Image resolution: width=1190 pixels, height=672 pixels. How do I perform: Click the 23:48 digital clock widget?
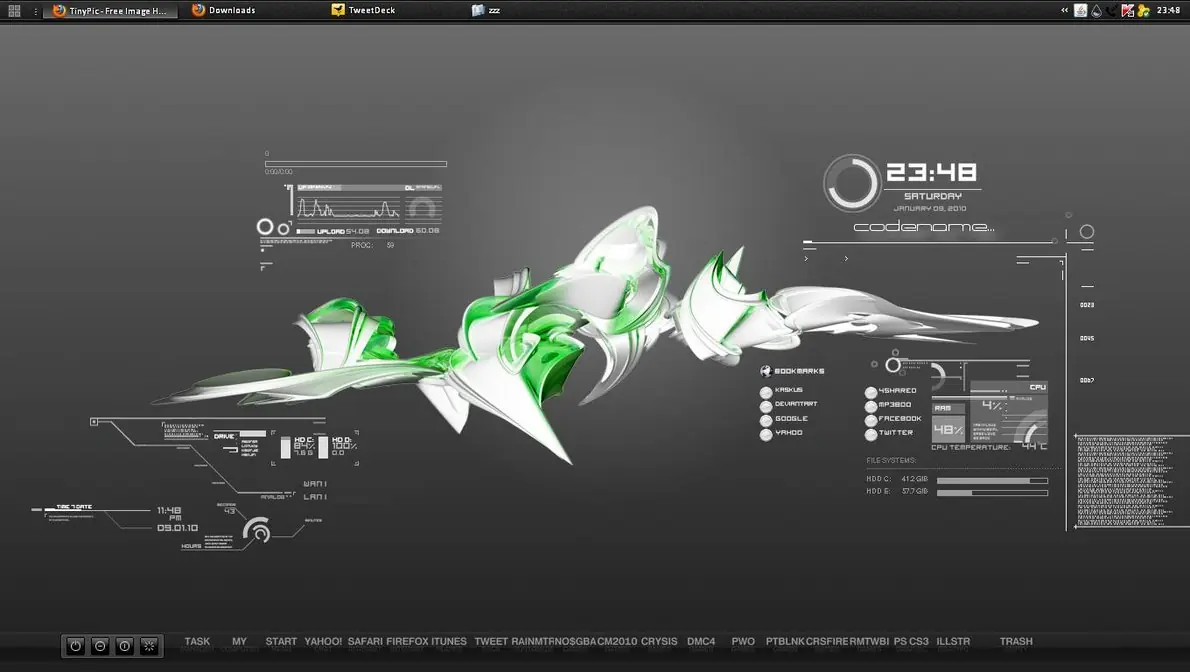click(931, 172)
